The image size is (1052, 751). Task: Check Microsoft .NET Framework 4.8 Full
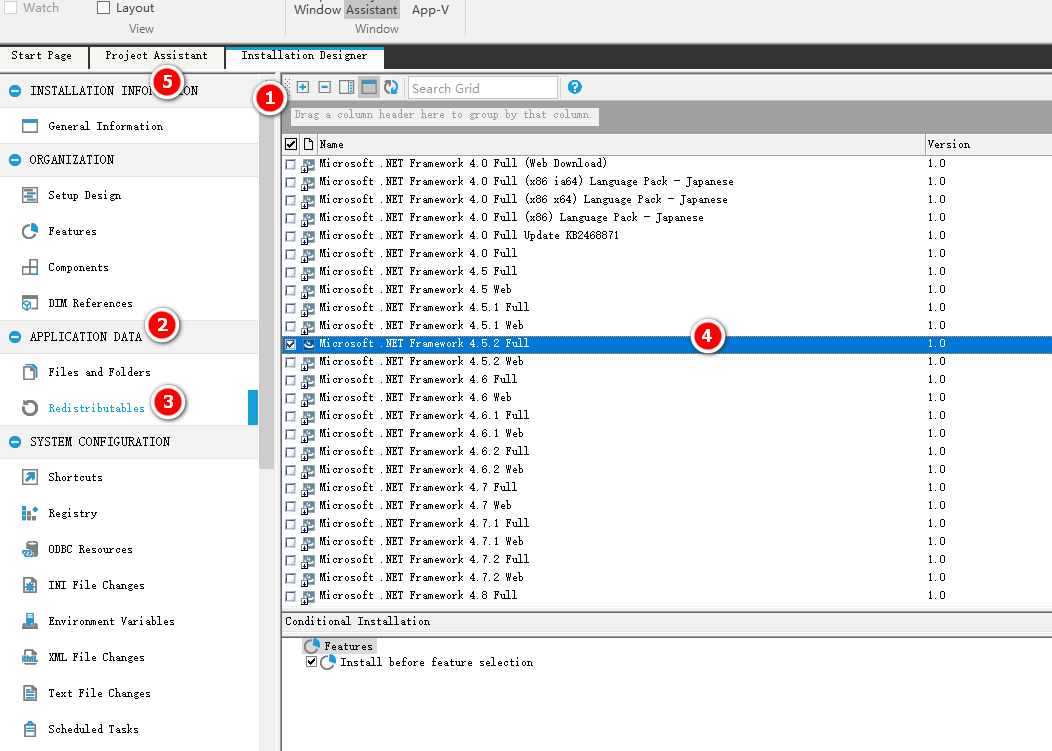point(291,596)
